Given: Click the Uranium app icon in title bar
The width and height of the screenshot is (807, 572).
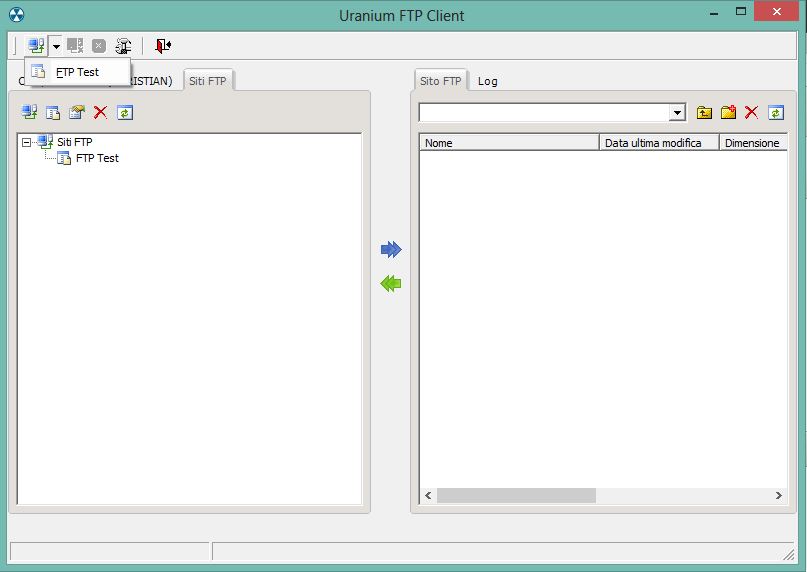Looking at the screenshot, I should pos(16,15).
